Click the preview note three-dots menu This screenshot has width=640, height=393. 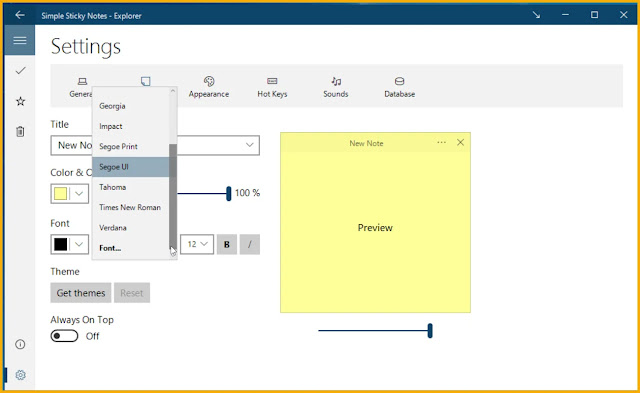(441, 142)
